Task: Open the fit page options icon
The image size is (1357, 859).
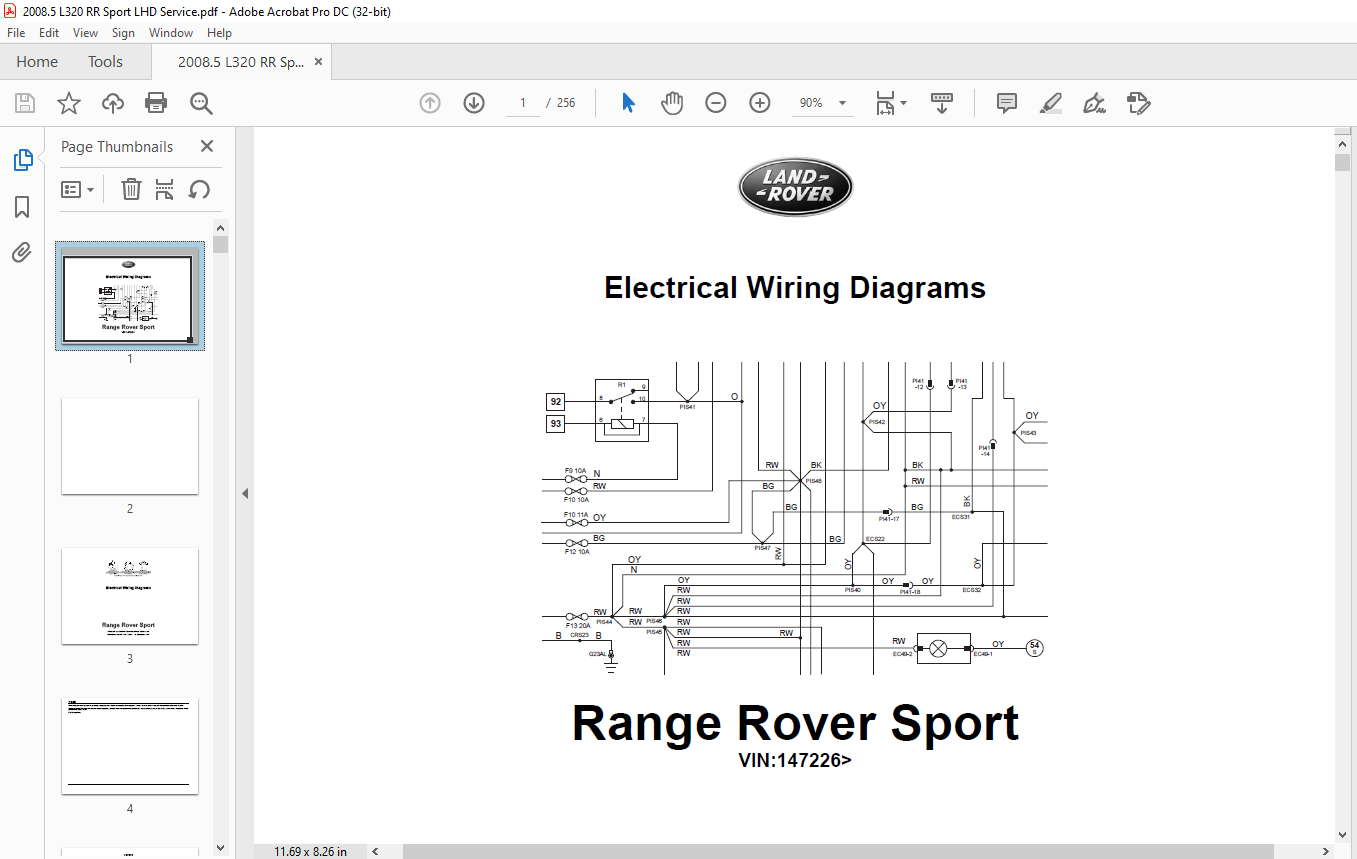Action: click(x=891, y=103)
